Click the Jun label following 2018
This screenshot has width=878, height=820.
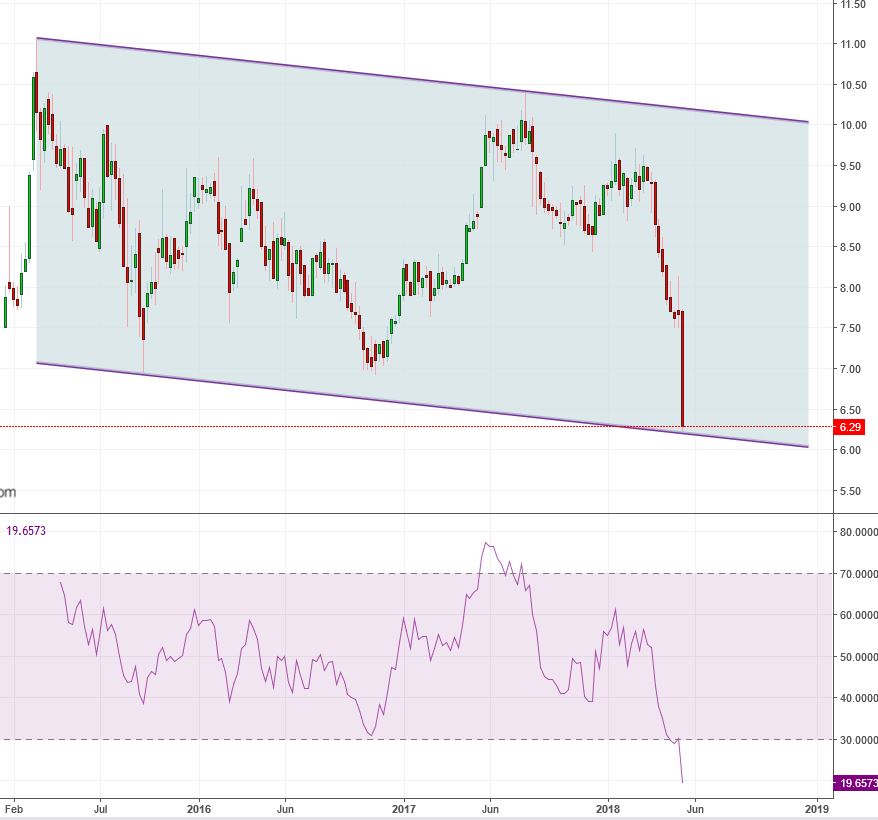point(695,809)
